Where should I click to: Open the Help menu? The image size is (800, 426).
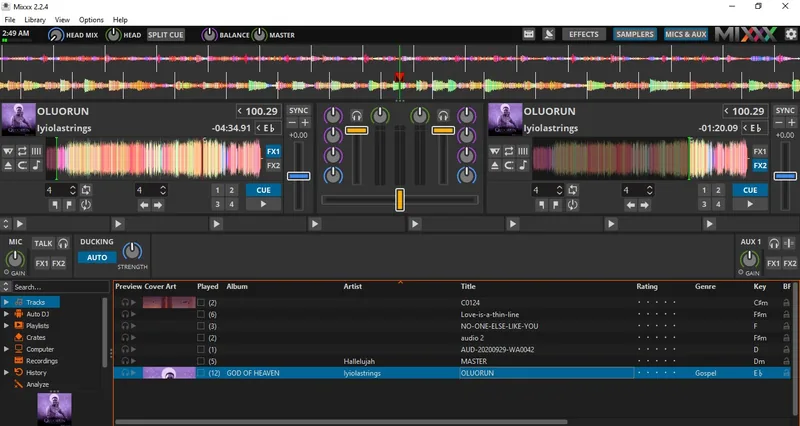point(120,19)
